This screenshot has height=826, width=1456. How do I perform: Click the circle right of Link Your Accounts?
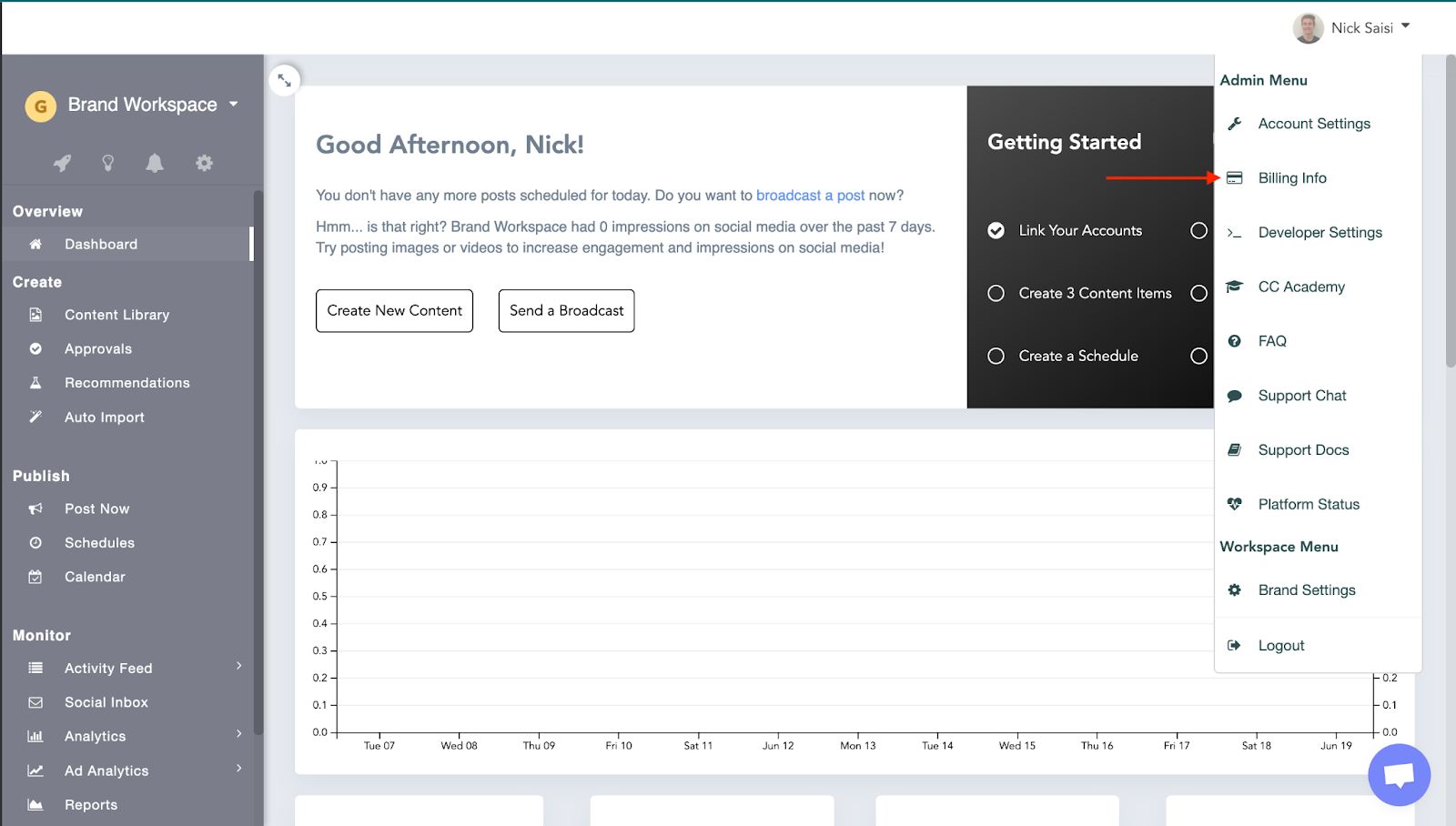click(1199, 230)
